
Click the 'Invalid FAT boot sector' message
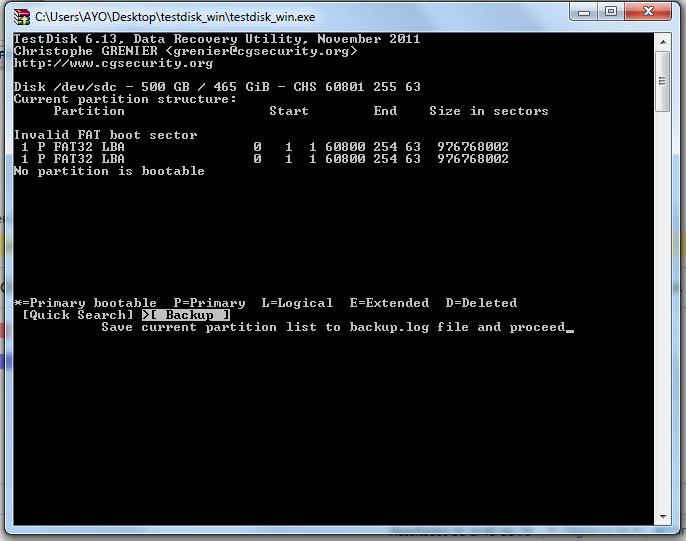(x=105, y=135)
